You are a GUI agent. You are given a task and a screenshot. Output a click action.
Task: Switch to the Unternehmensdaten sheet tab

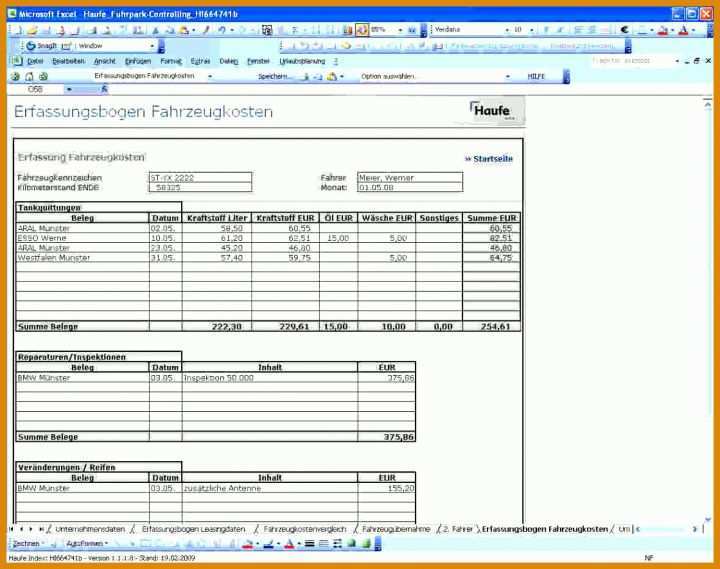pos(90,530)
